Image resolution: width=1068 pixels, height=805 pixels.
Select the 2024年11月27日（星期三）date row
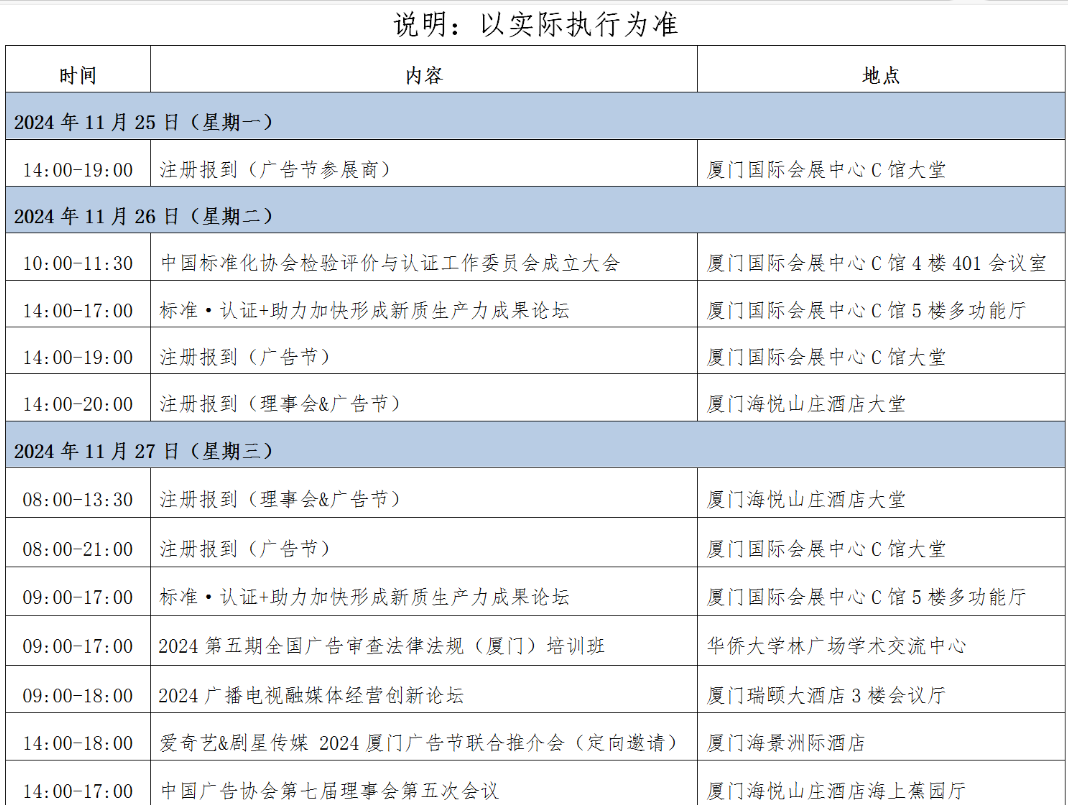coord(144,451)
